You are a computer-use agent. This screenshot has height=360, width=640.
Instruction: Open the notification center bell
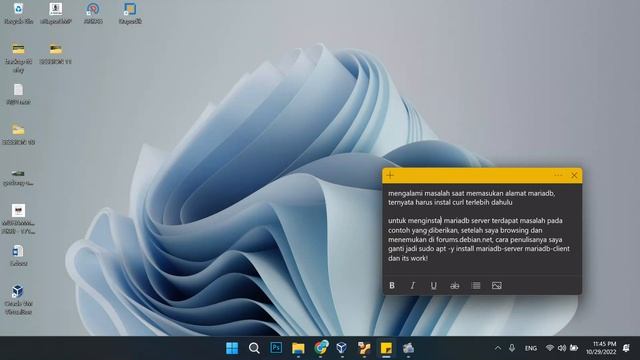pyautogui.click(x=626, y=348)
